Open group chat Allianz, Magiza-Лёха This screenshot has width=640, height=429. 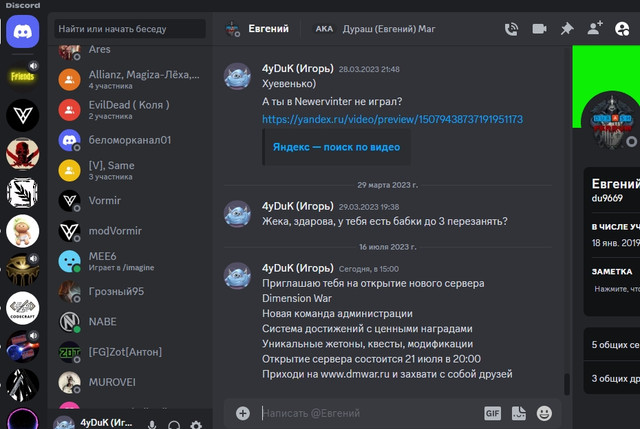click(x=130, y=79)
